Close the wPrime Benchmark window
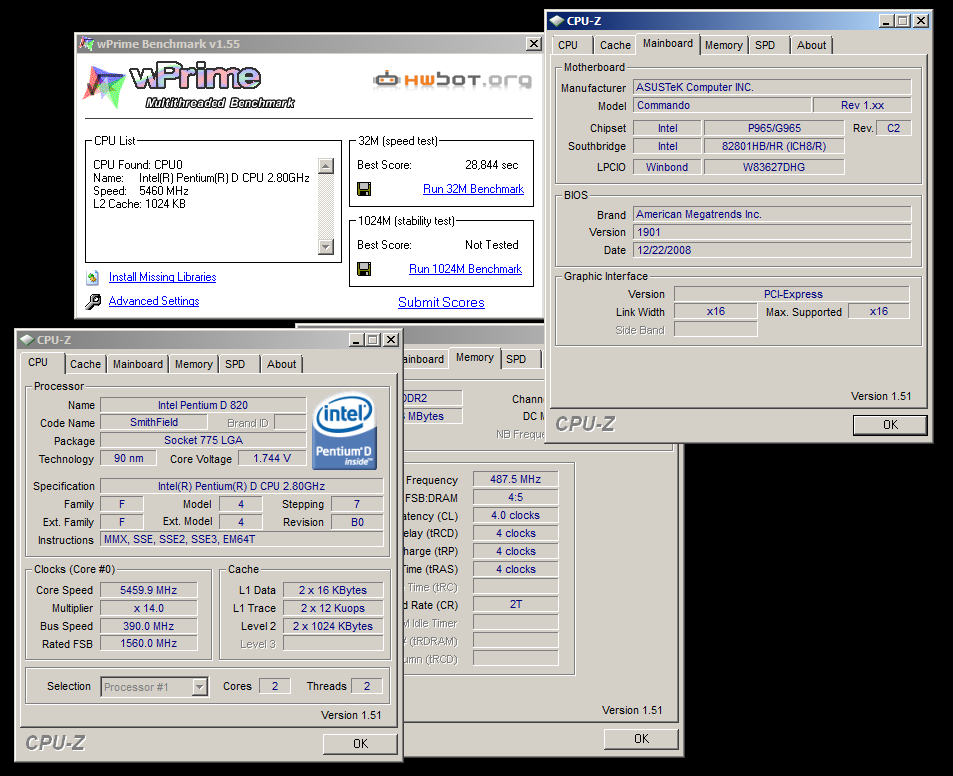 pos(533,44)
